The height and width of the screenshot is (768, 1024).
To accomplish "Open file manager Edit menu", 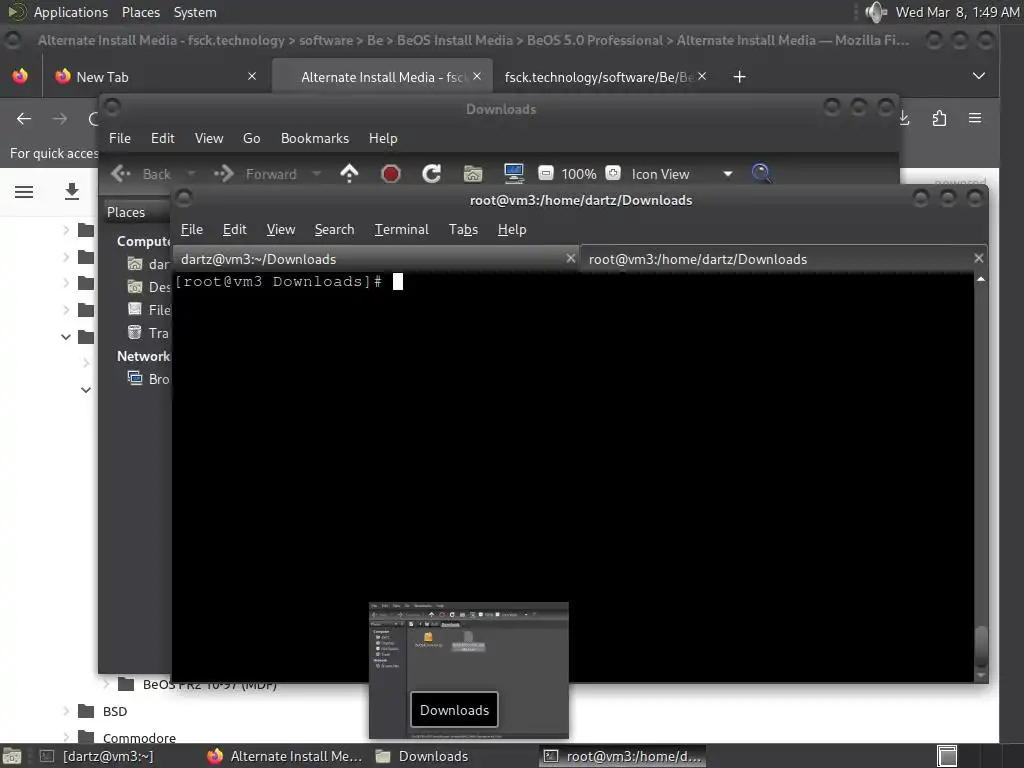I will [163, 138].
